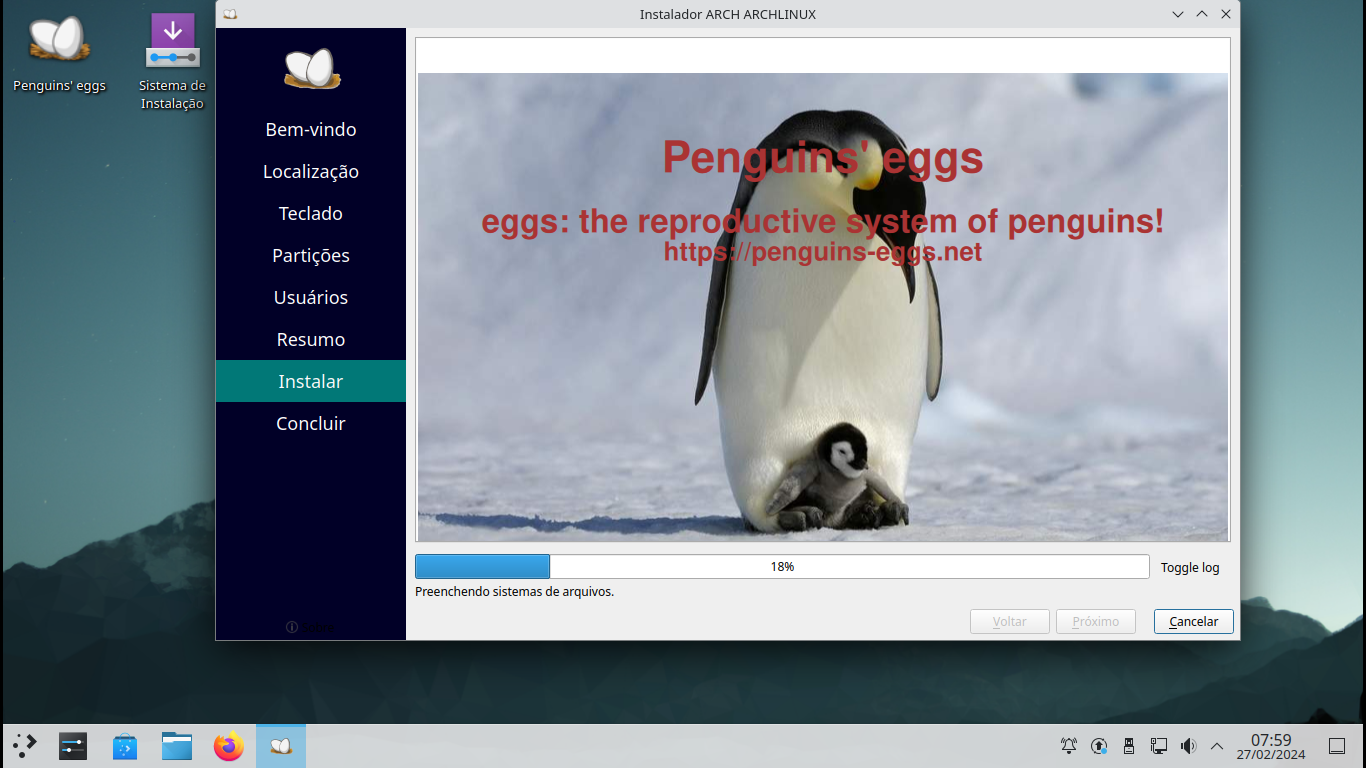Maximize the installer window
The width and height of the screenshot is (1366, 768).
1202,14
